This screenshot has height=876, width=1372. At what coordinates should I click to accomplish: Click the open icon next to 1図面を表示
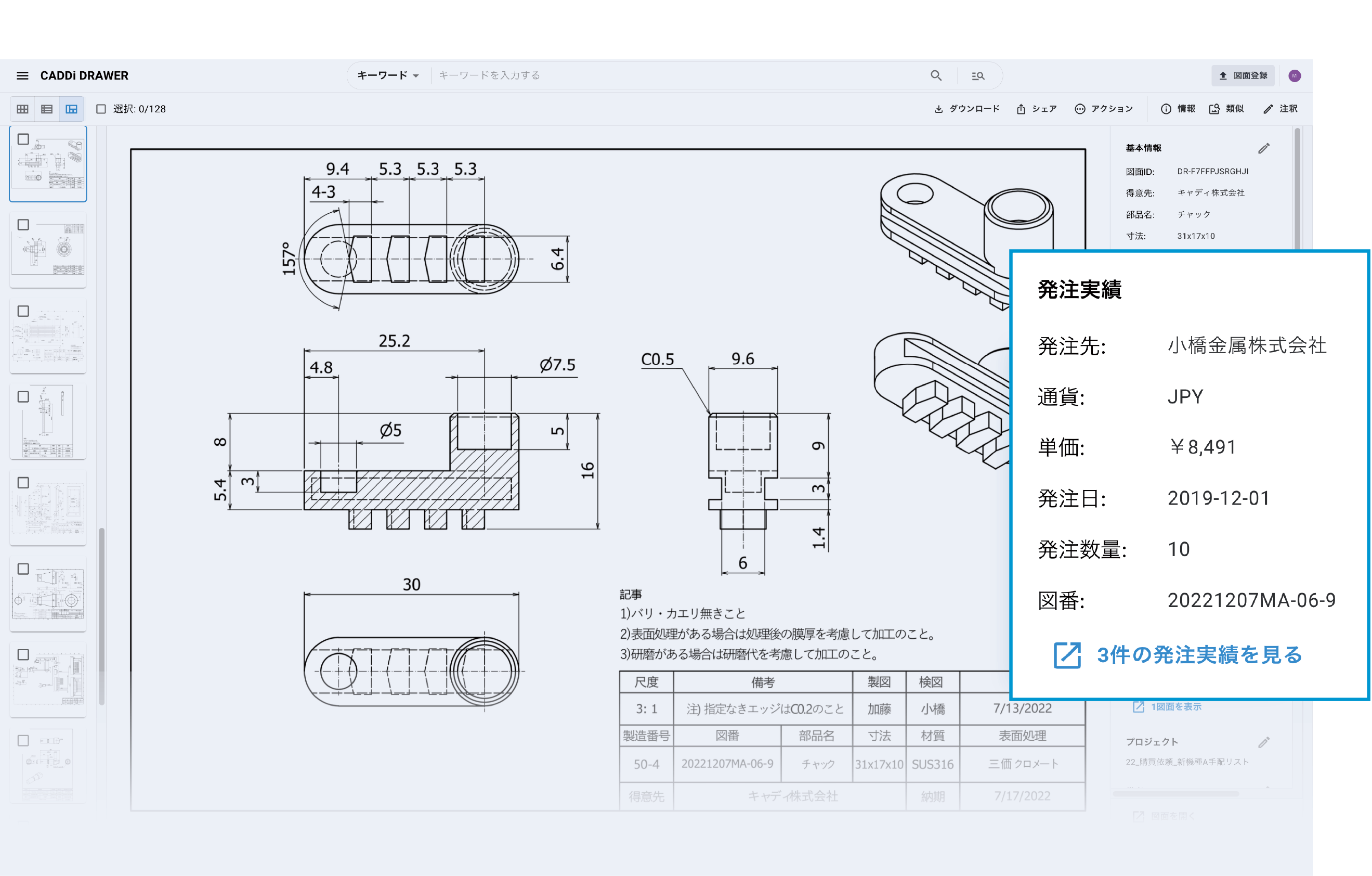[x=1138, y=707]
